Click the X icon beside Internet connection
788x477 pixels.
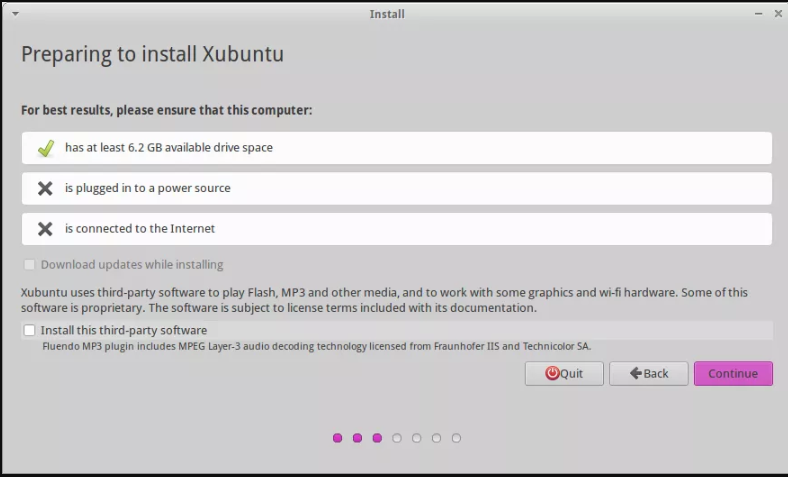tap(45, 229)
